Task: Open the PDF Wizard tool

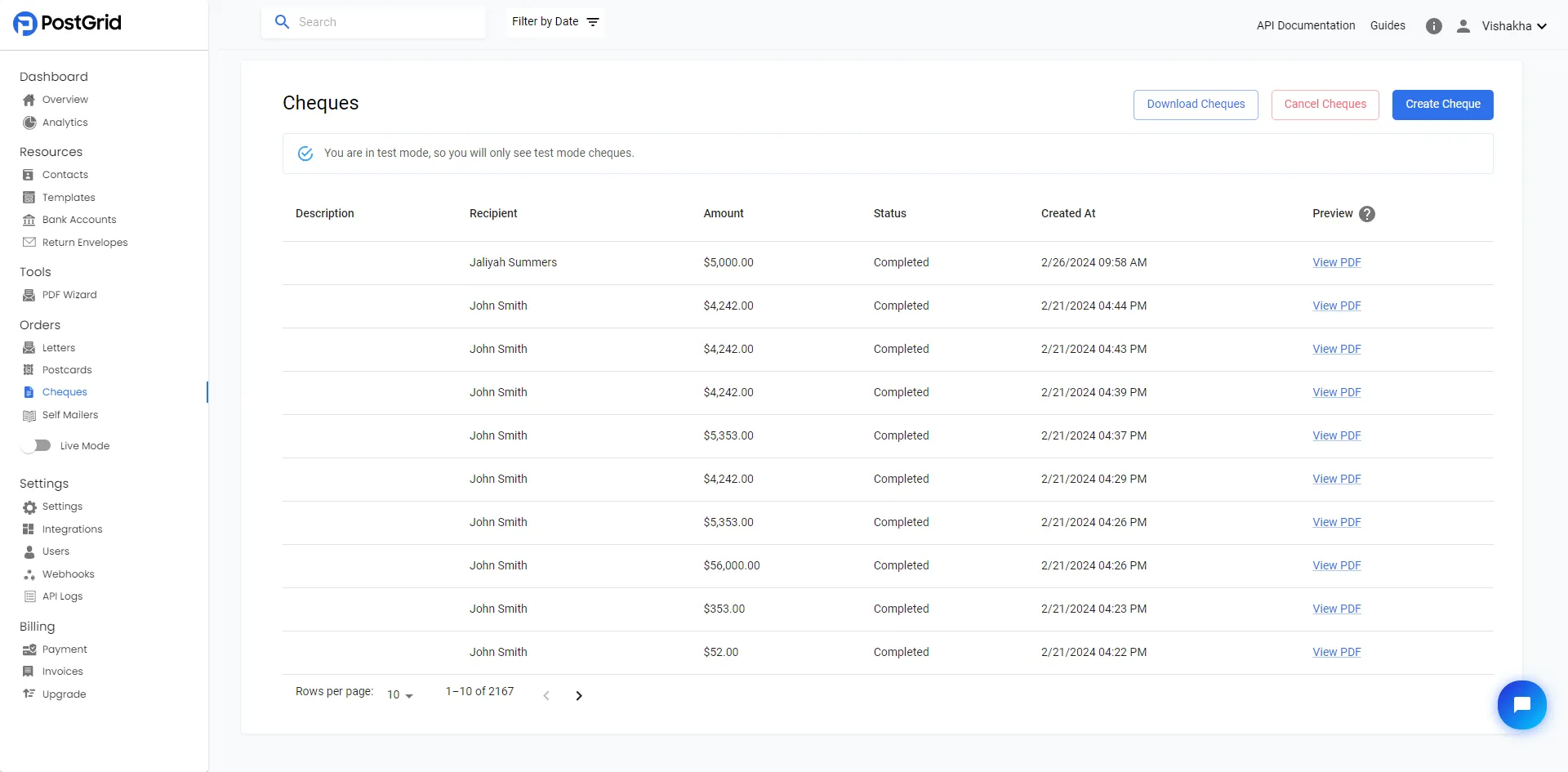Action: 69,294
